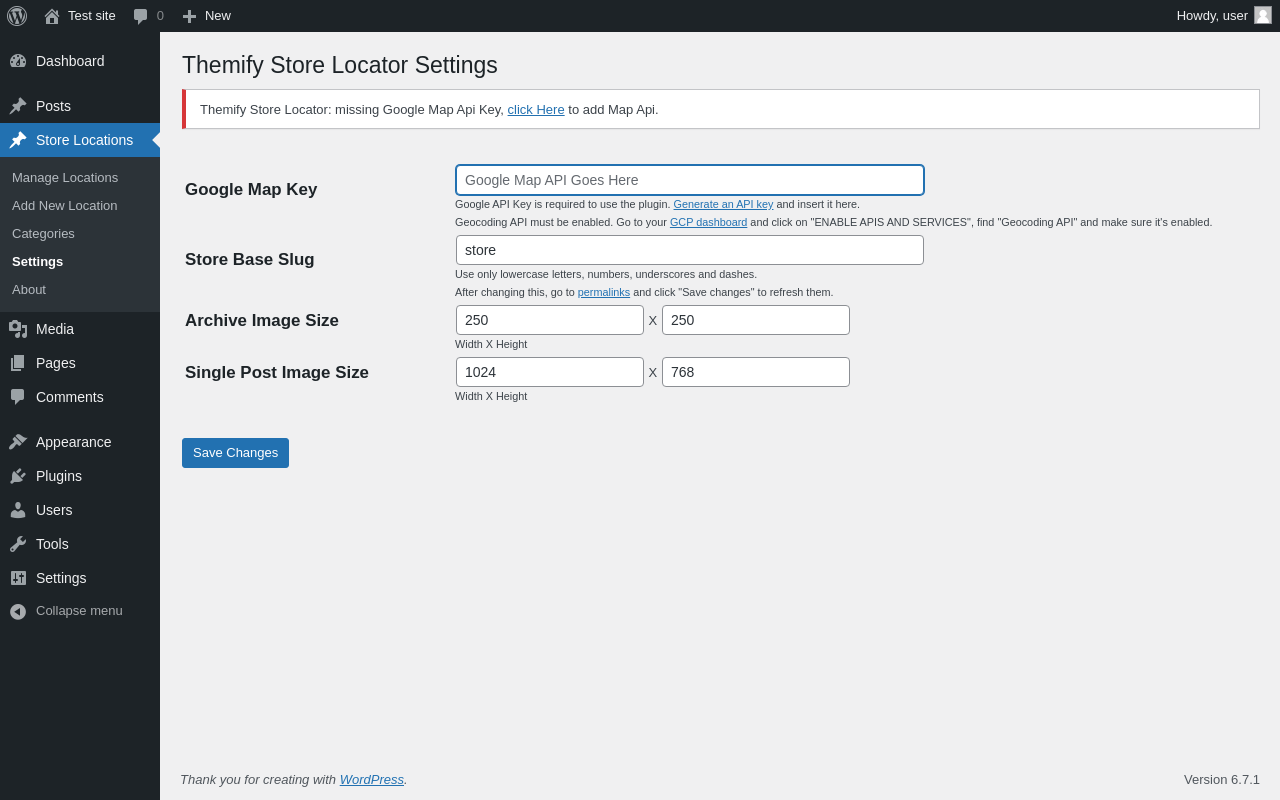Focus the Google Map Key input field
The width and height of the screenshot is (1280, 800).
[x=690, y=180]
